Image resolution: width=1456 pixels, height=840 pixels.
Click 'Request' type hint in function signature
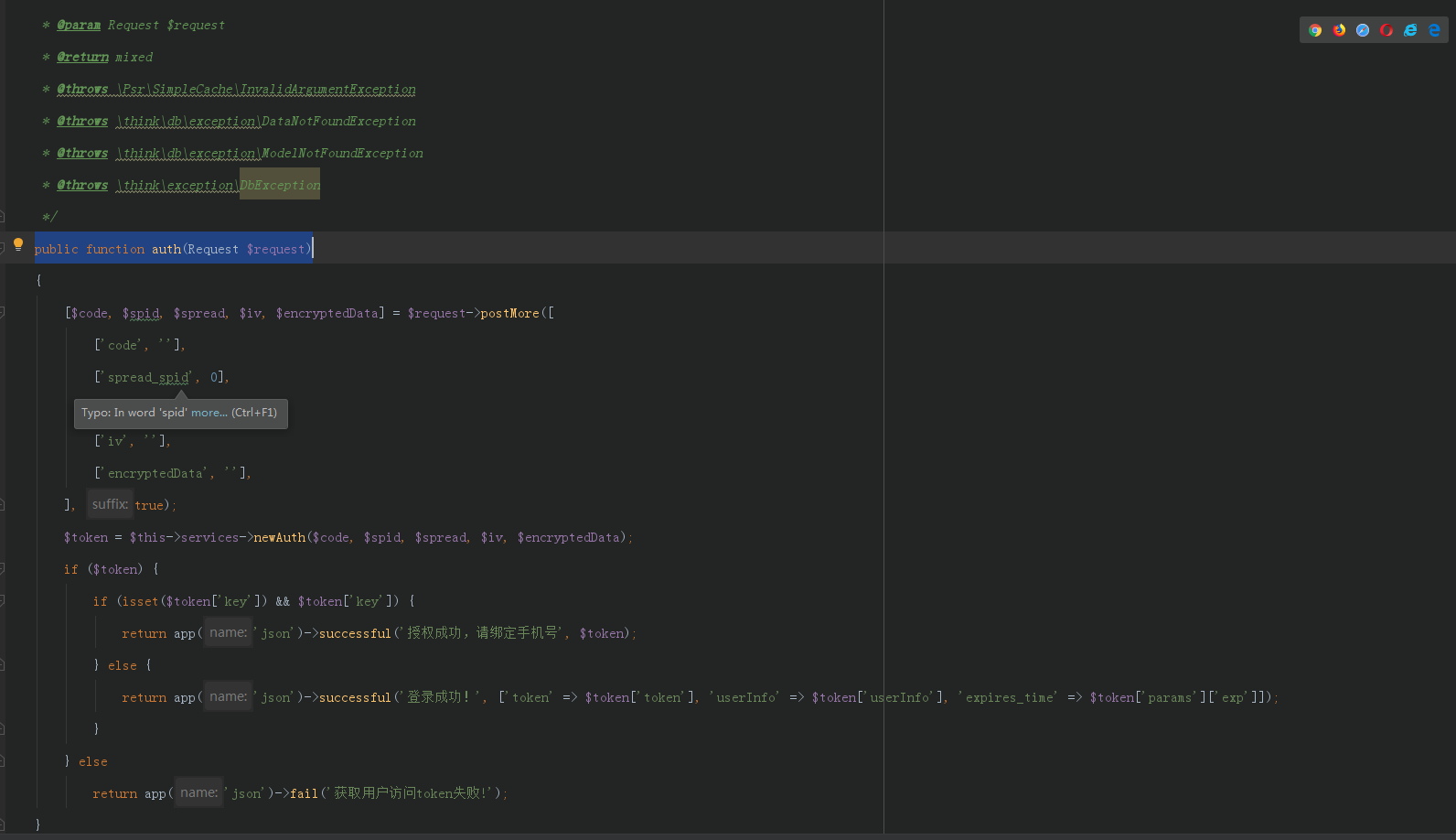[213, 249]
